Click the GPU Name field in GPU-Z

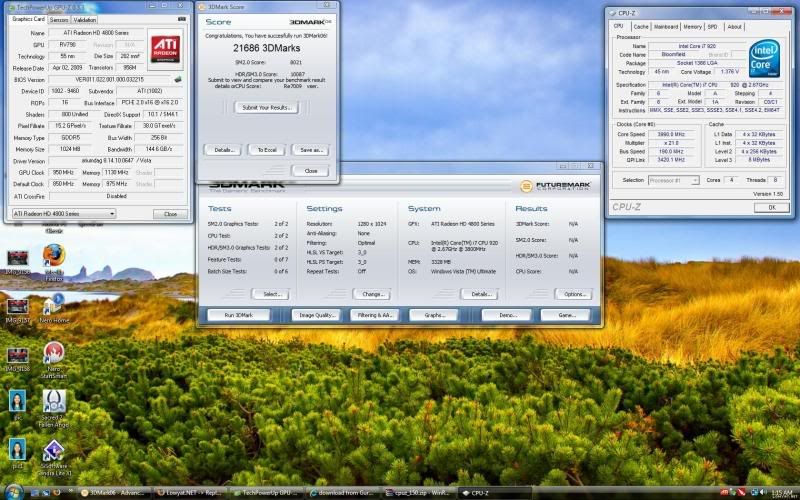coord(94,33)
